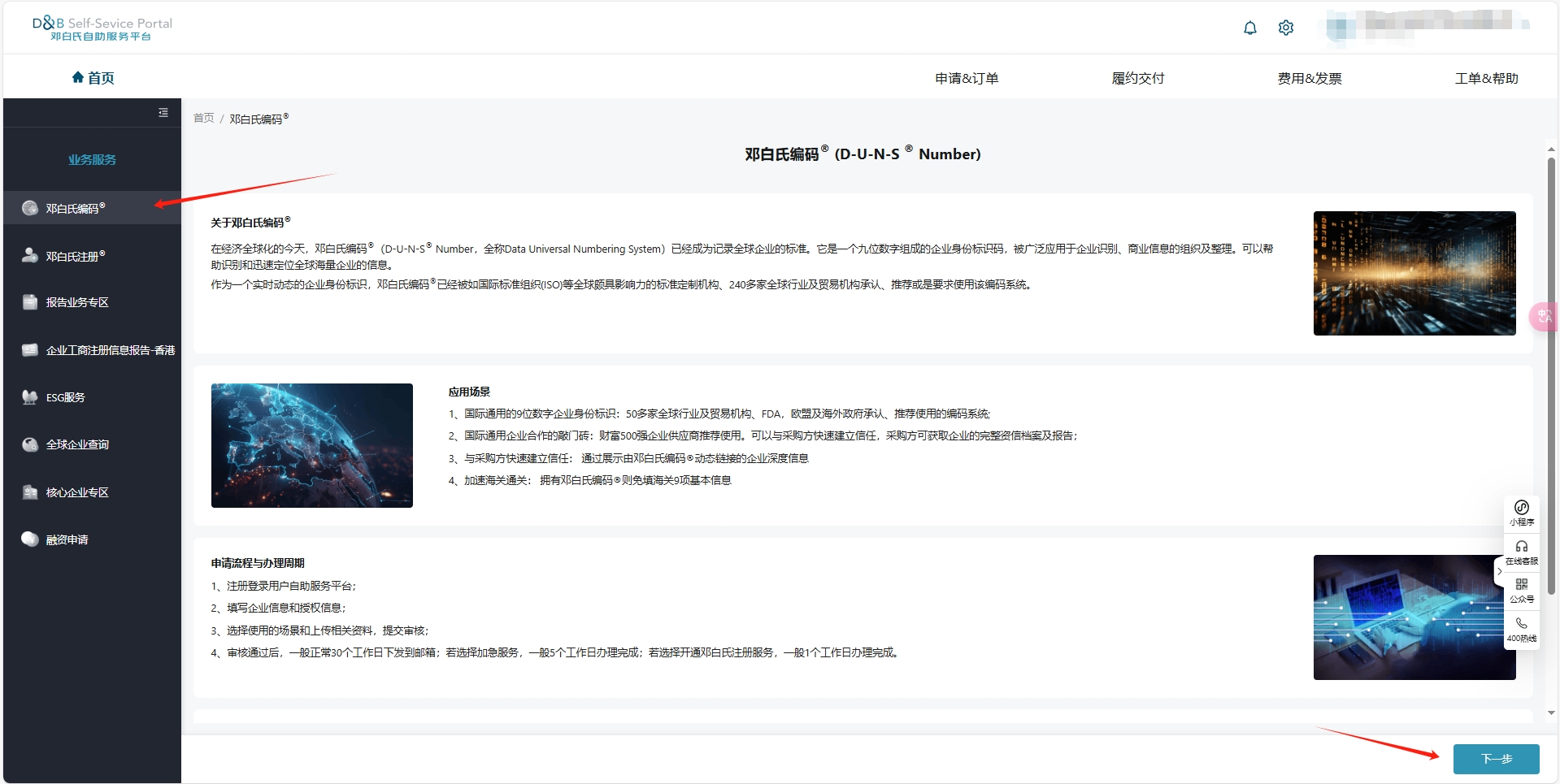The height and width of the screenshot is (784, 1560).
Task: Open the 费用&发票 menu
Action: [x=1310, y=78]
